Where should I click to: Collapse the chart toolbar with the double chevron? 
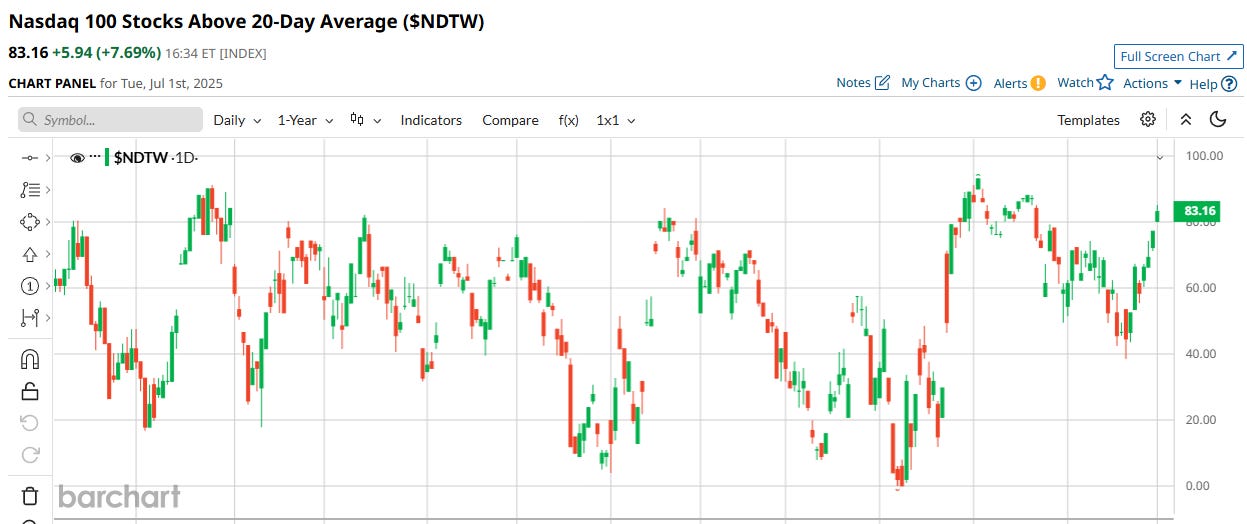pyautogui.click(x=1185, y=119)
